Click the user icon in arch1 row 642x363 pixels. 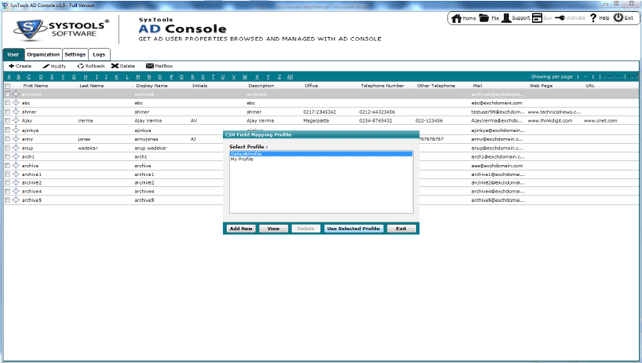point(16,156)
